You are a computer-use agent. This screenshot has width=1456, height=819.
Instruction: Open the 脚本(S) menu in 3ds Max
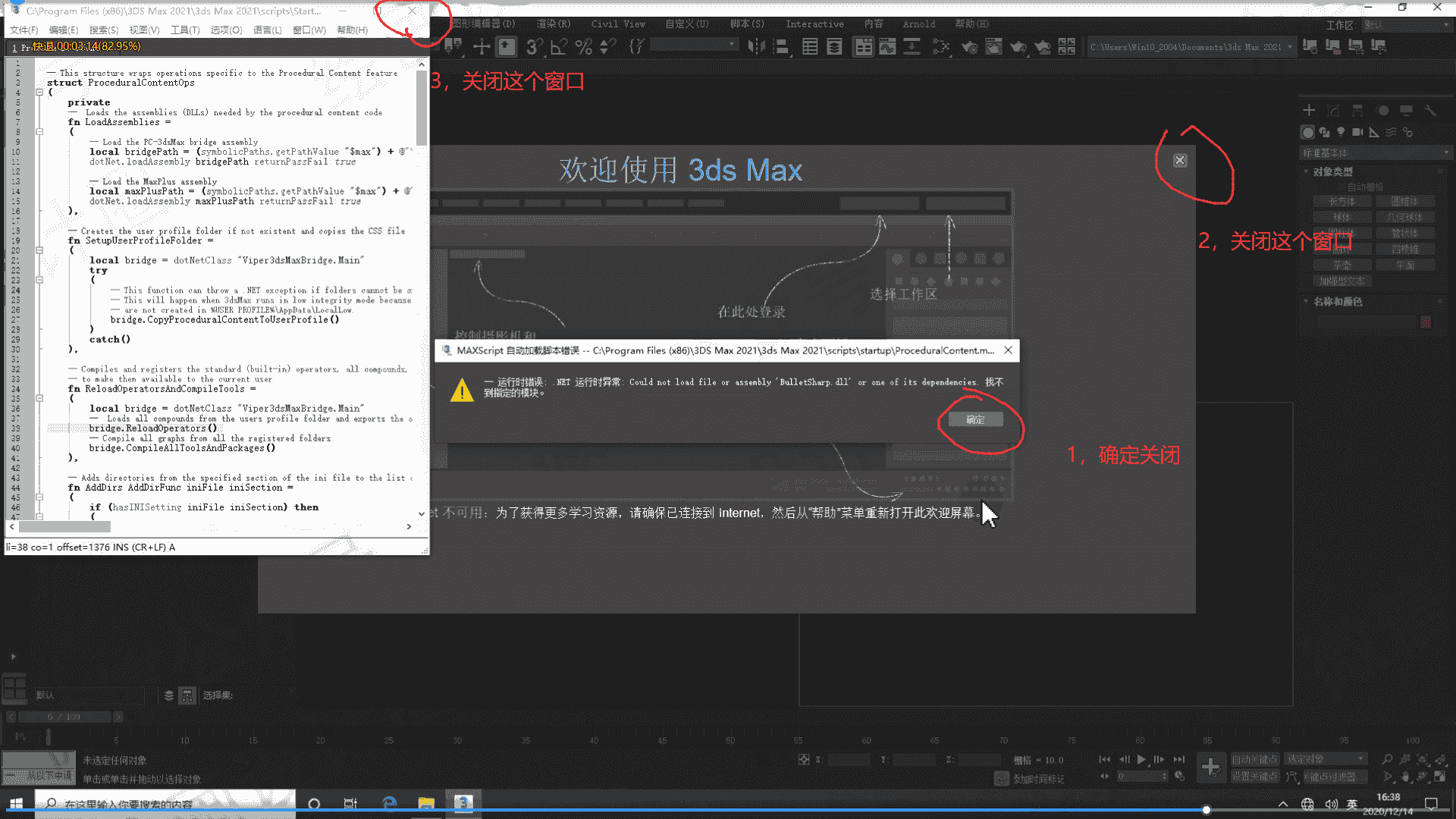pyautogui.click(x=747, y=24)
